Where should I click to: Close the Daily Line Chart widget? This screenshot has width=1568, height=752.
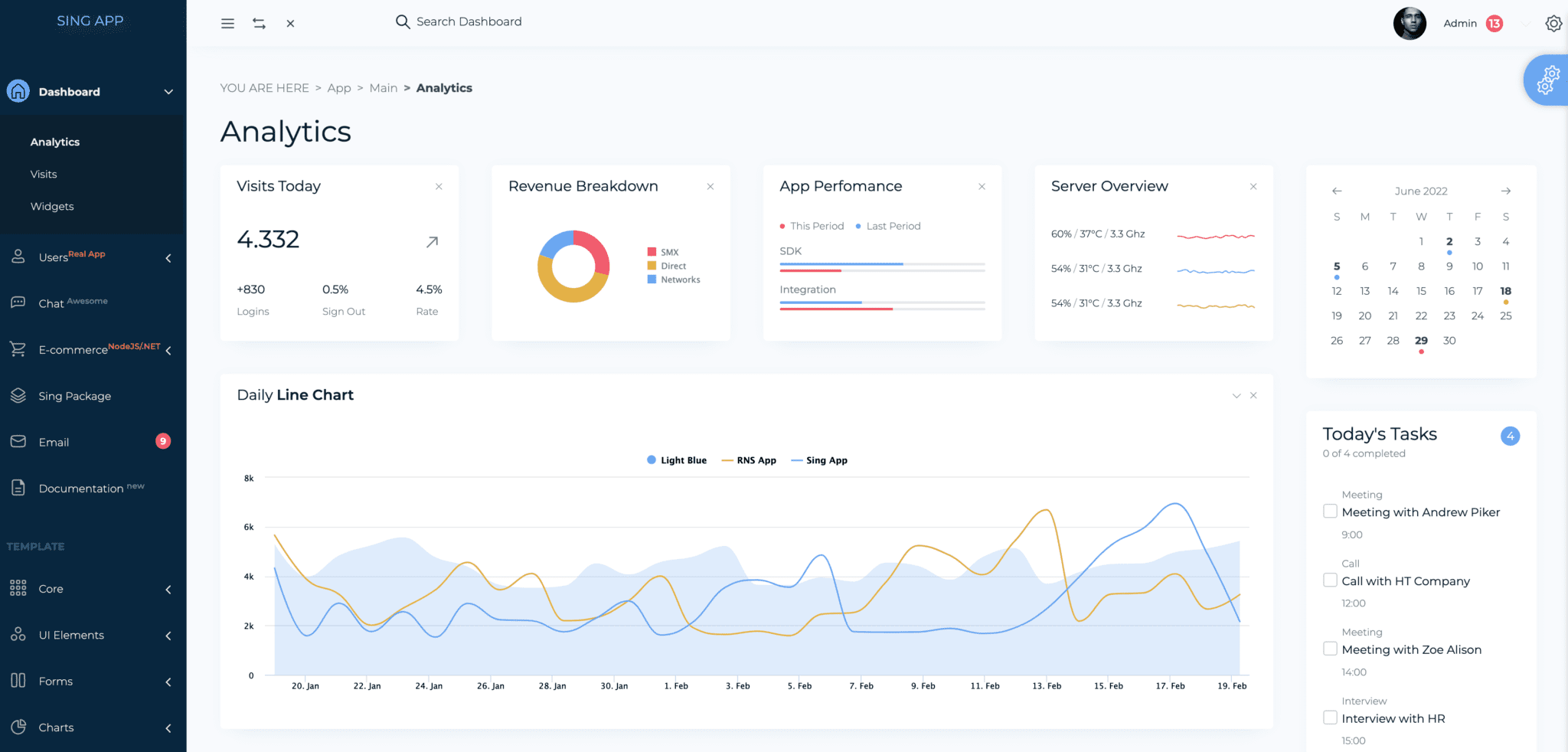point(1253,395)
